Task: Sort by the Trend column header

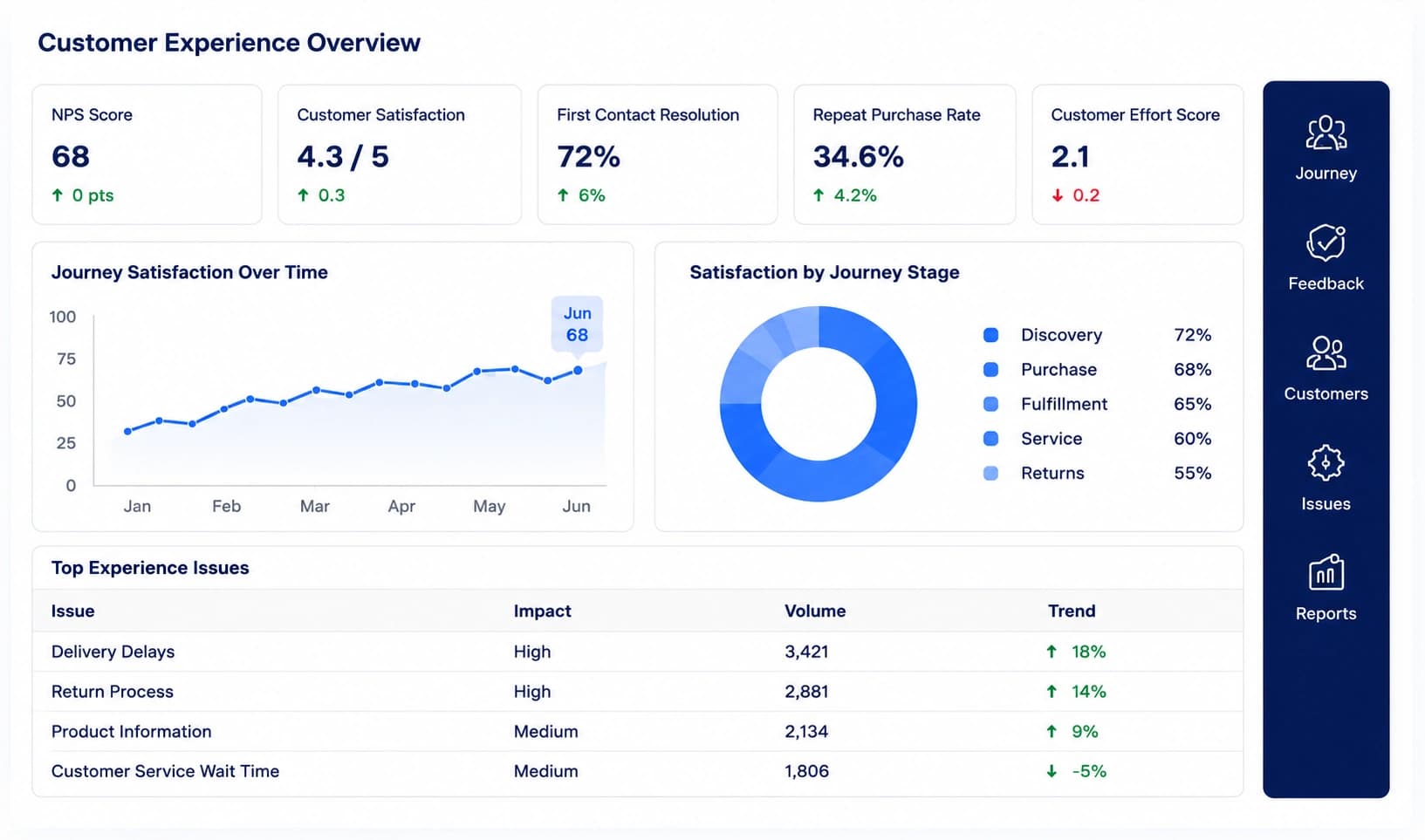Action: [1072, 611]
